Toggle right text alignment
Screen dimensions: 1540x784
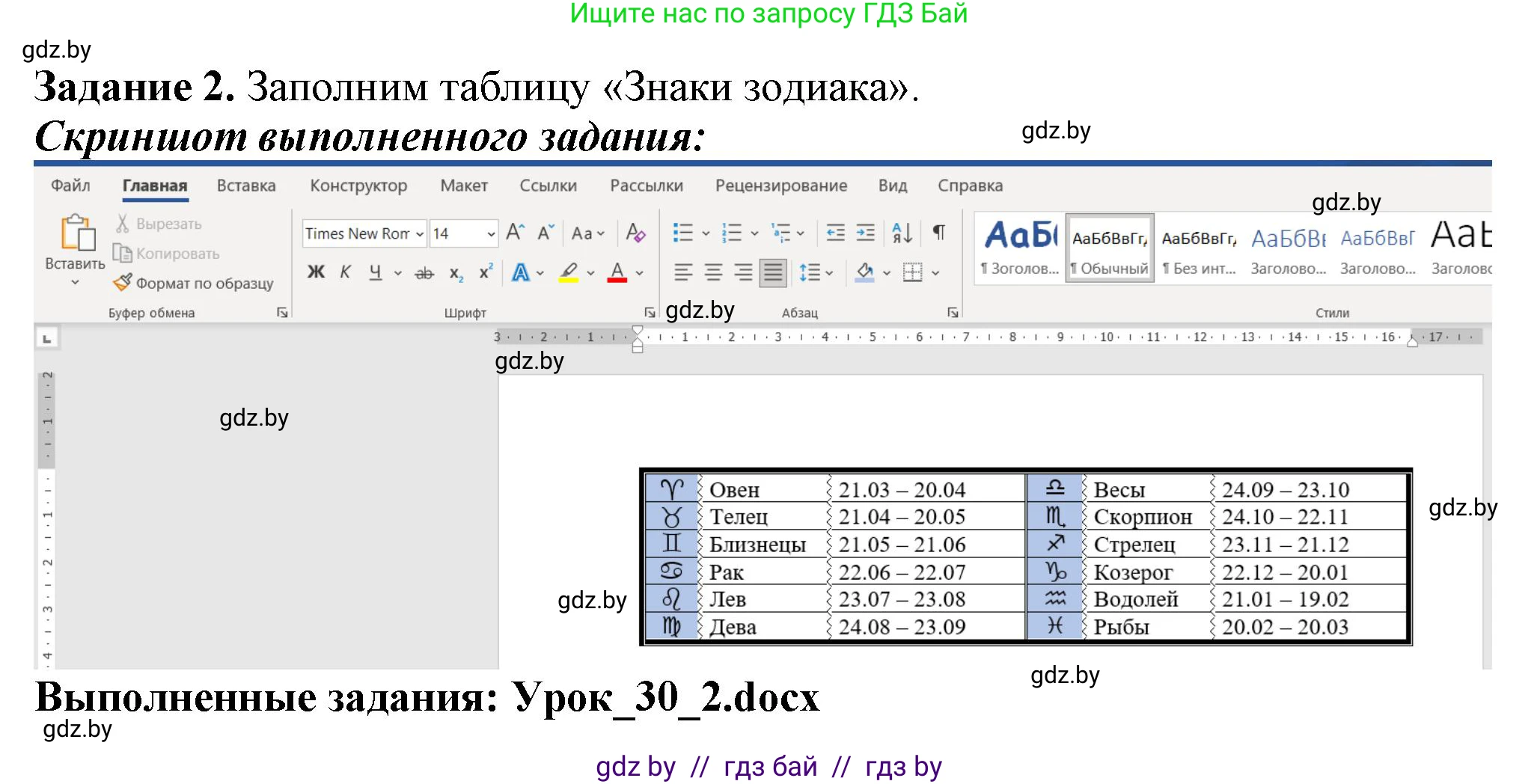tap(743, 272)
